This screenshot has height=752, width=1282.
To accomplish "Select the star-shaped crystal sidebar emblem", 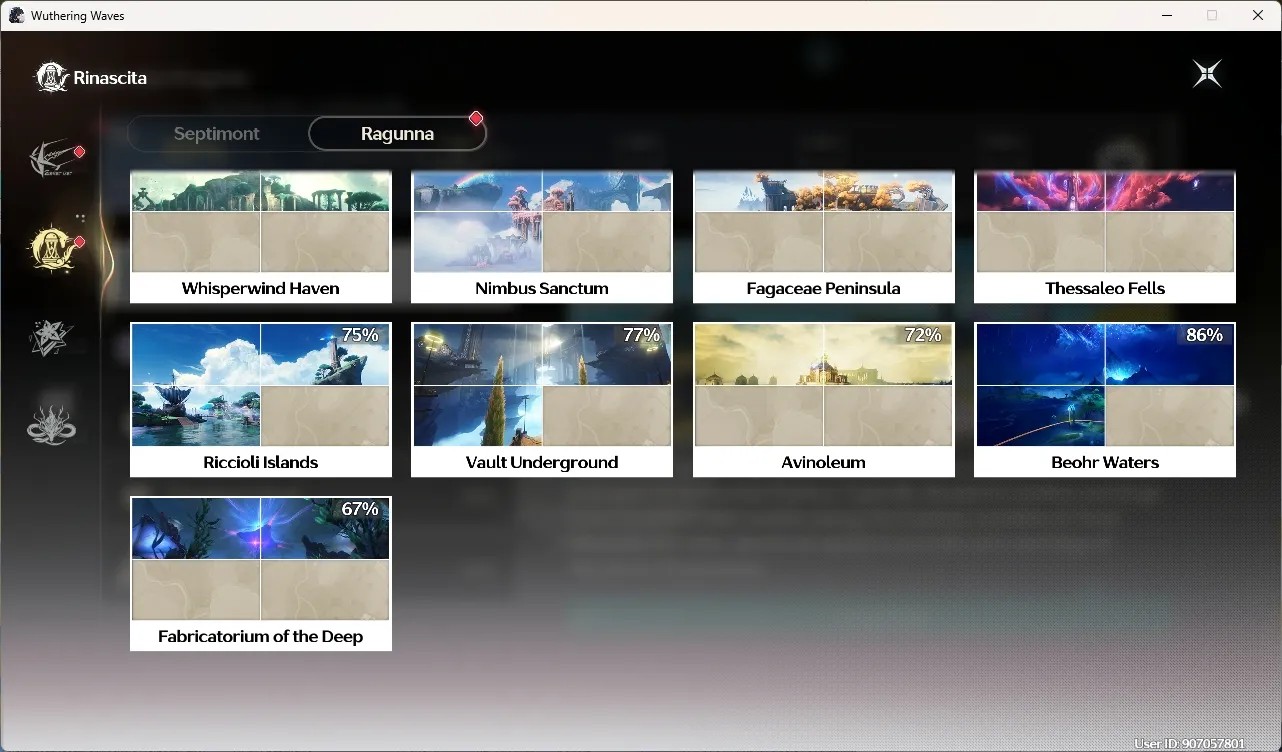I will (51, 337).
